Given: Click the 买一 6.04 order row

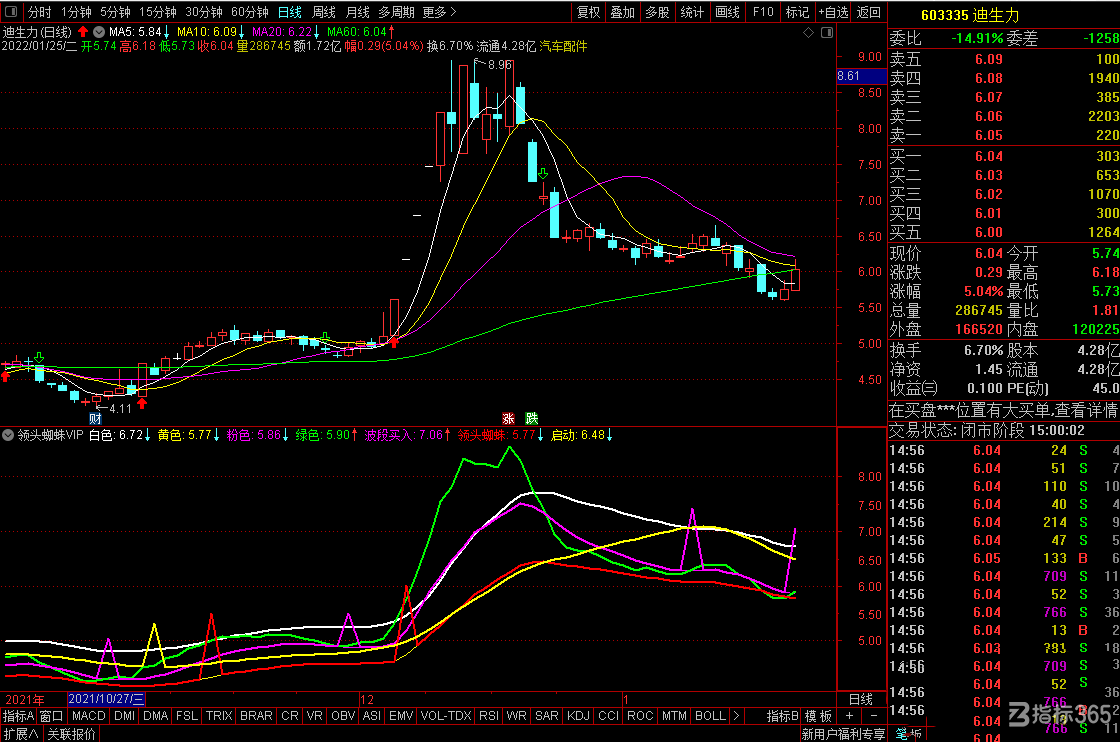Looking at the screenshot, I should 1004,156.
